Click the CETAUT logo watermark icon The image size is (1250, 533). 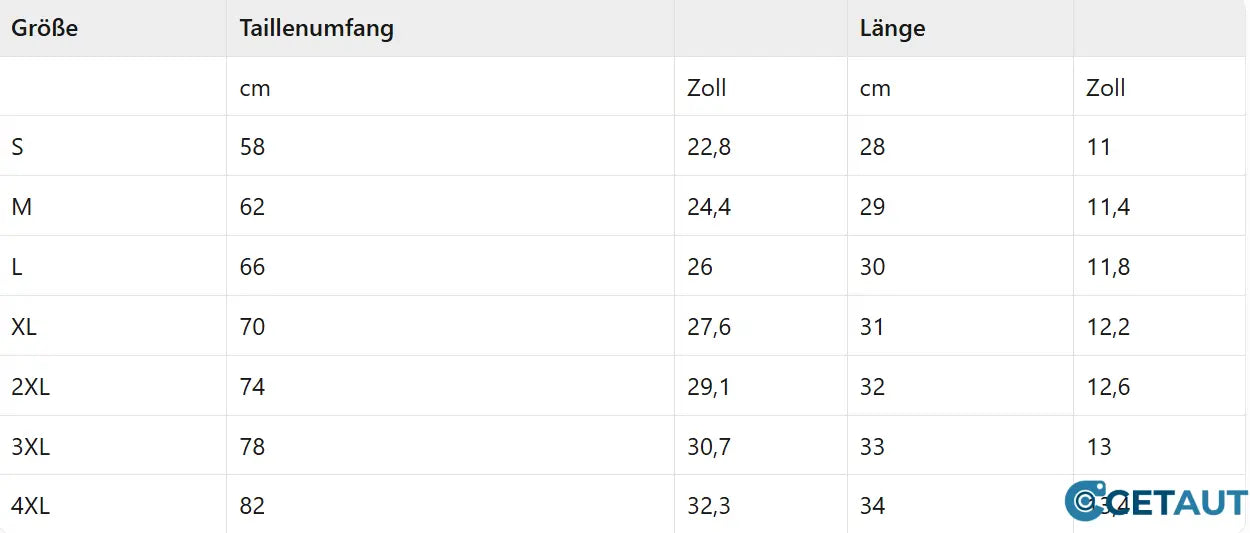pyautogui.click(x=1084, y=501)
